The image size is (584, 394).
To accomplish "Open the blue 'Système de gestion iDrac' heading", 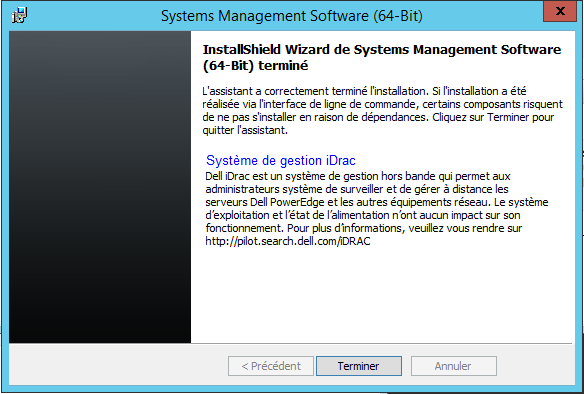I will 281,161.
